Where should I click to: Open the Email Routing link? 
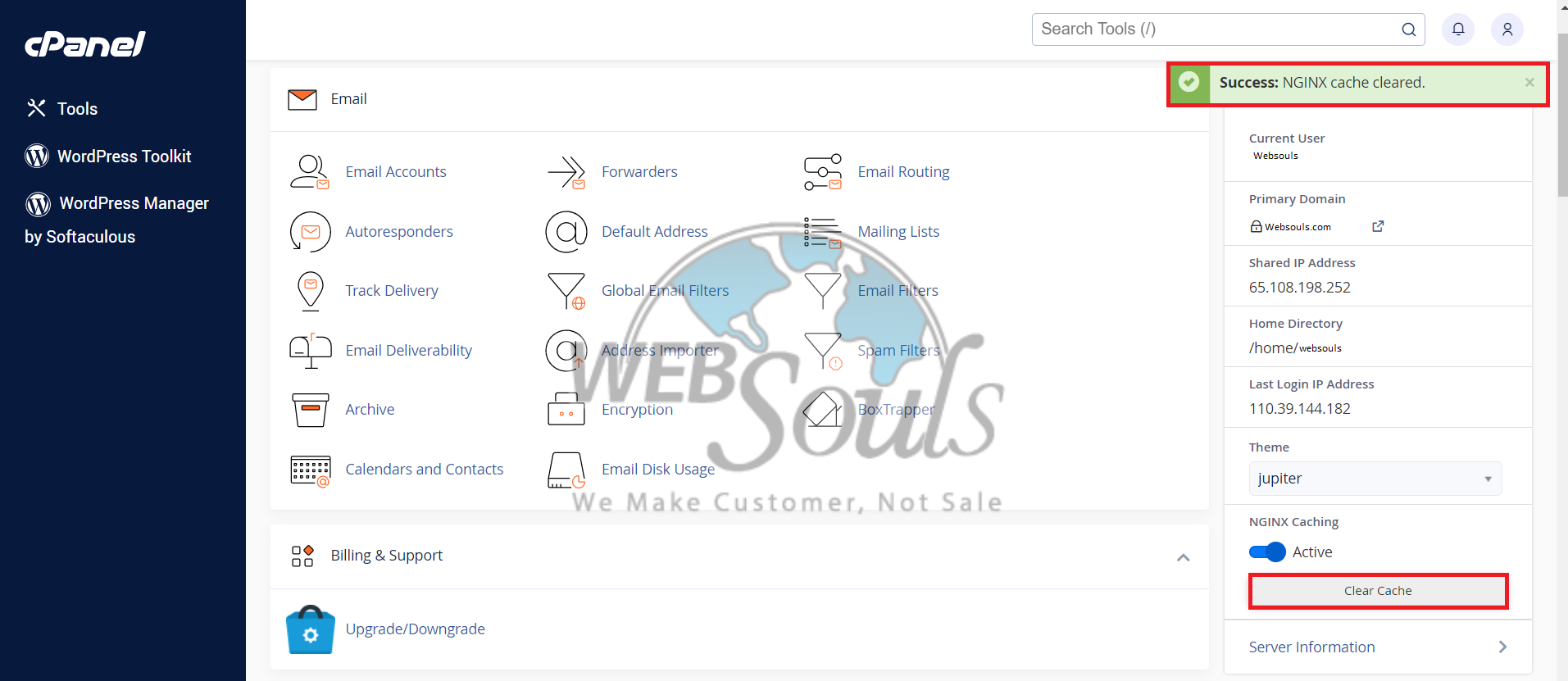(903, 172)
